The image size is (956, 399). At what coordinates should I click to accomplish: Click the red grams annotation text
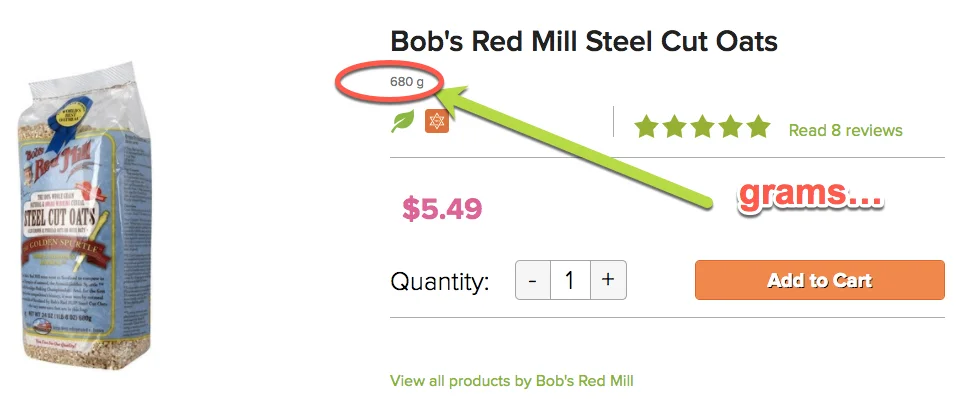810,196
